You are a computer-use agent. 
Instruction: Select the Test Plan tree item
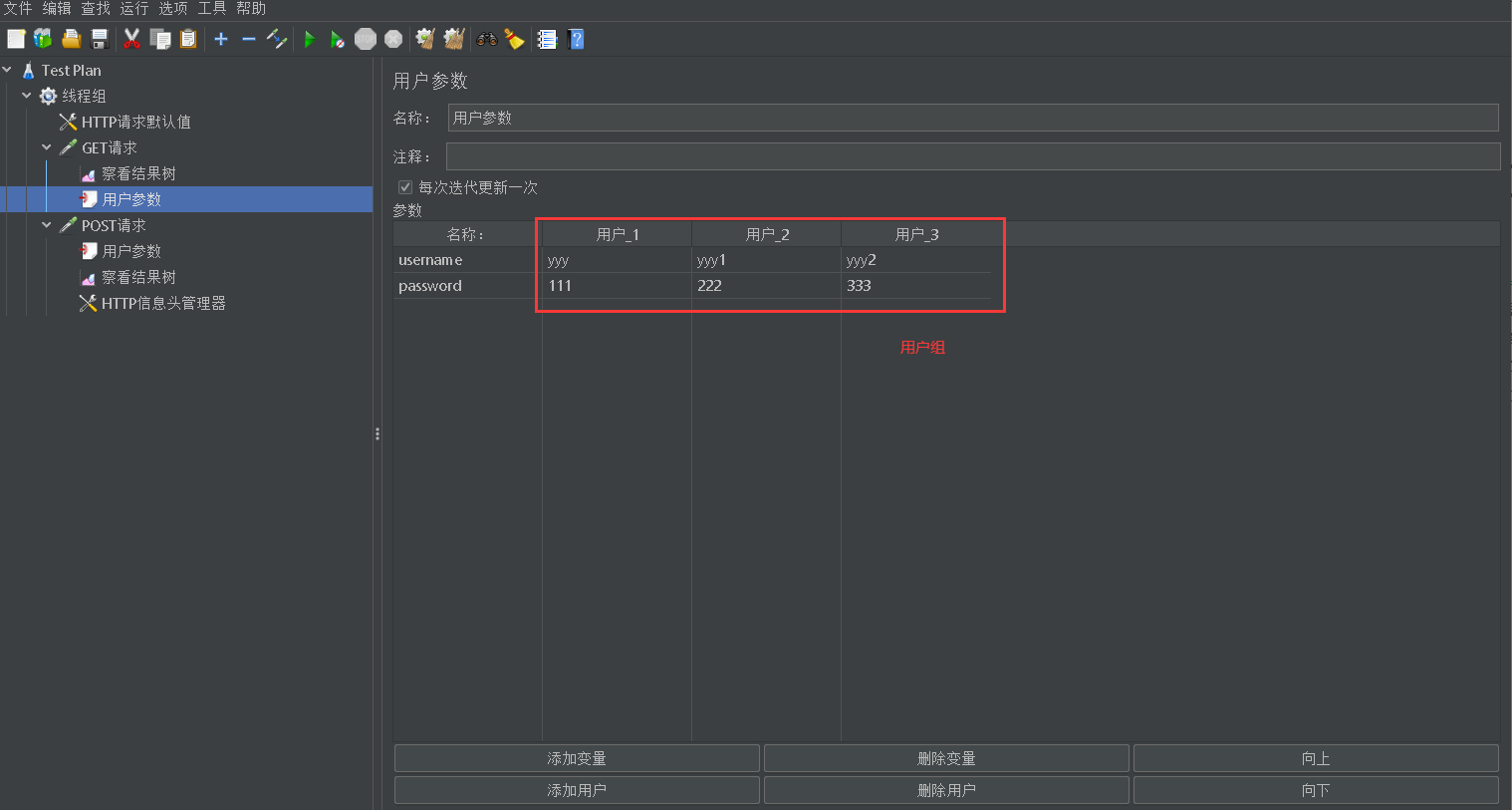[x=71, y=70]
